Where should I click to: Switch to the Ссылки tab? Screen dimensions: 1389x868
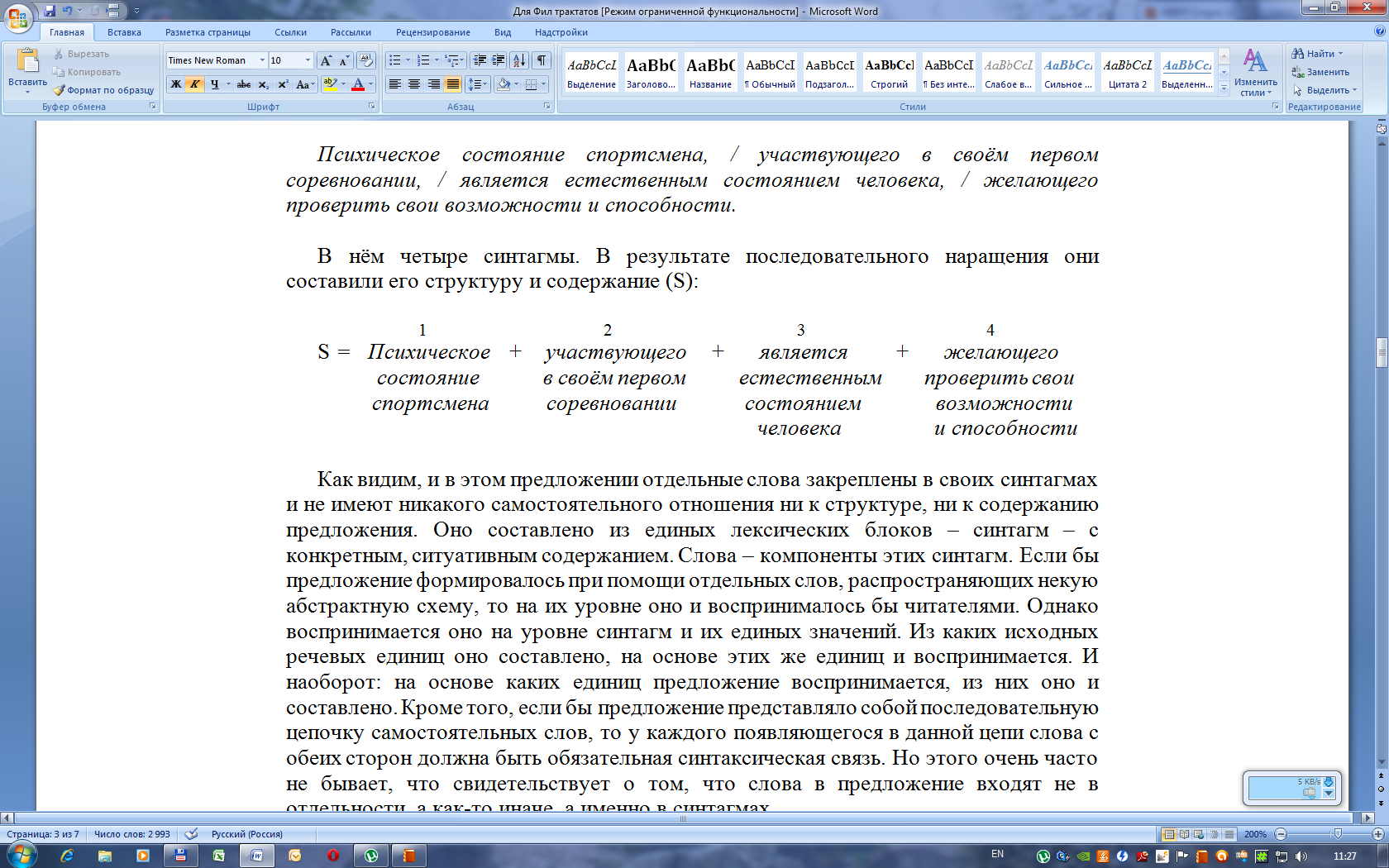click(290, 32)
